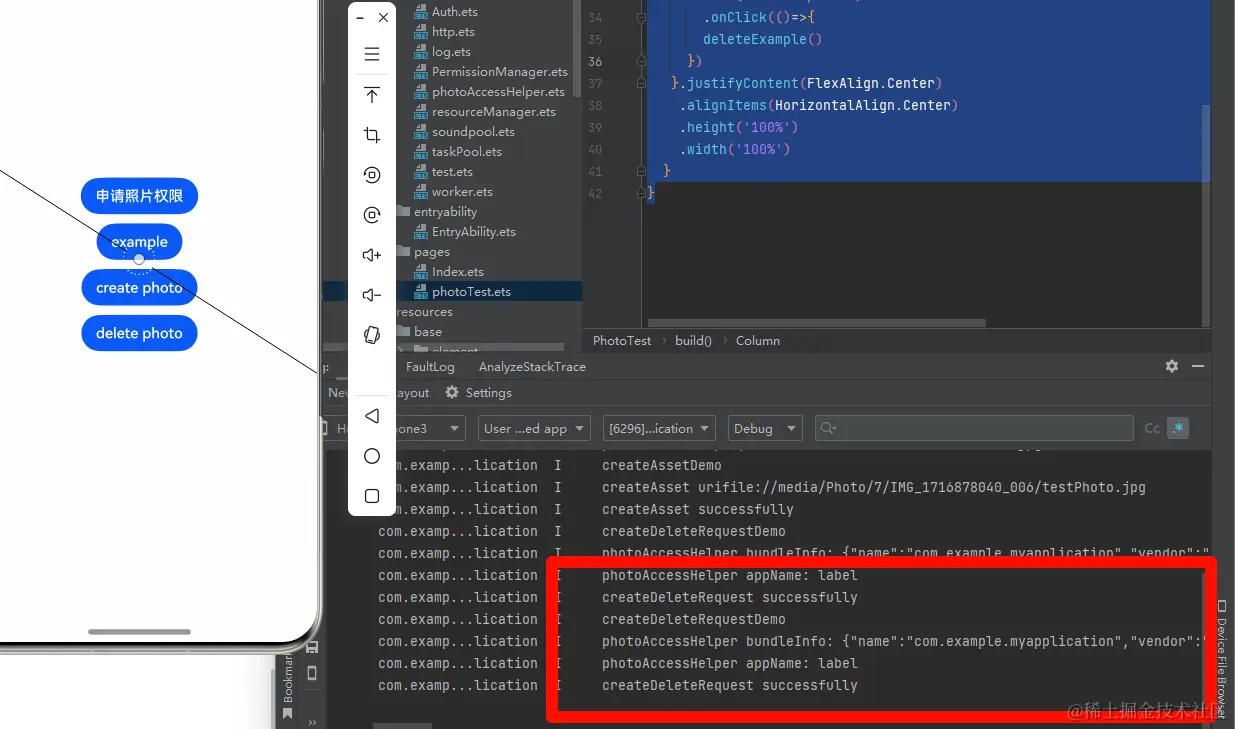Viewport: 1235px width, 729px height.
Task: Collapse code fold marker at line 37
Action: coord(641,84)
